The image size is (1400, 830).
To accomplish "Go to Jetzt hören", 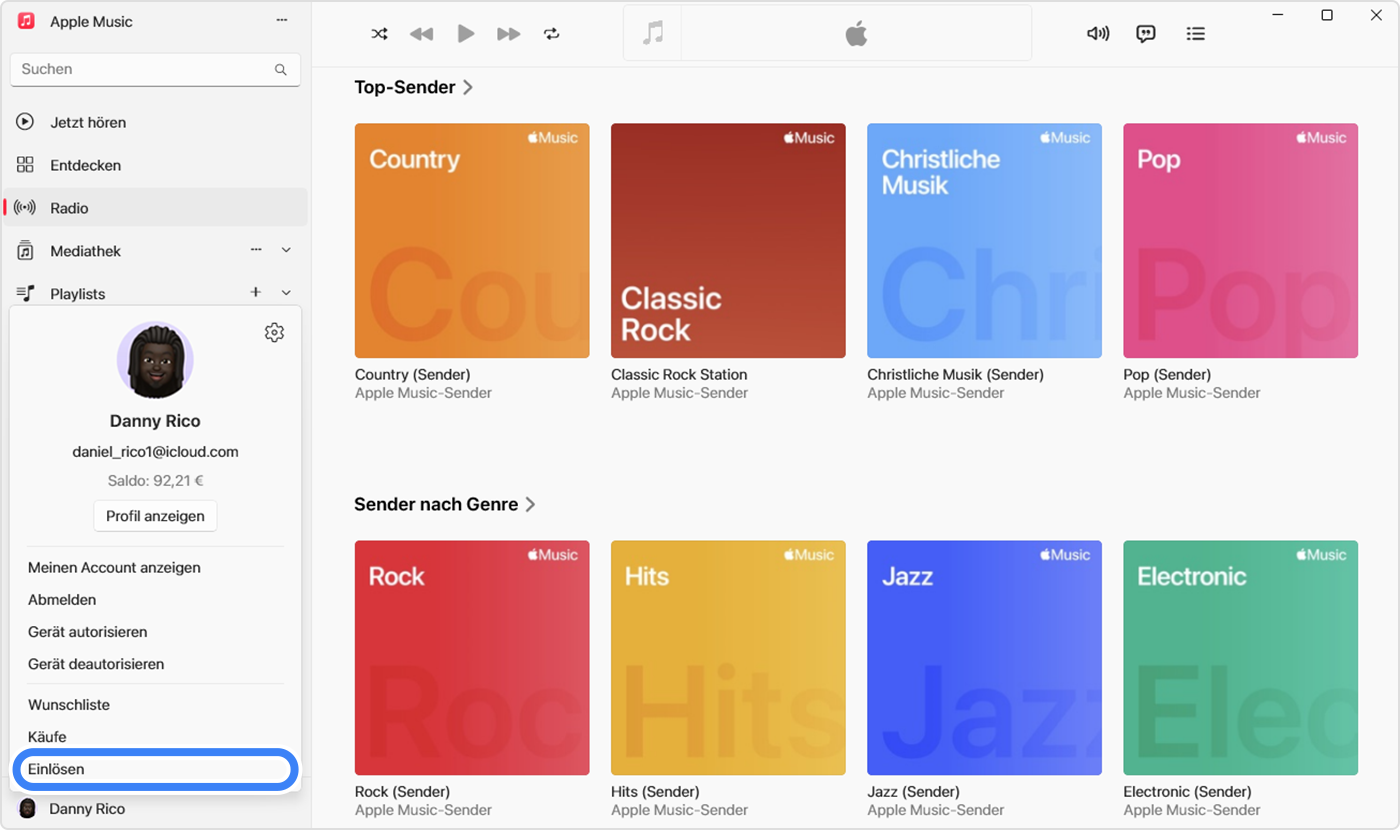I will pos(156,122).
